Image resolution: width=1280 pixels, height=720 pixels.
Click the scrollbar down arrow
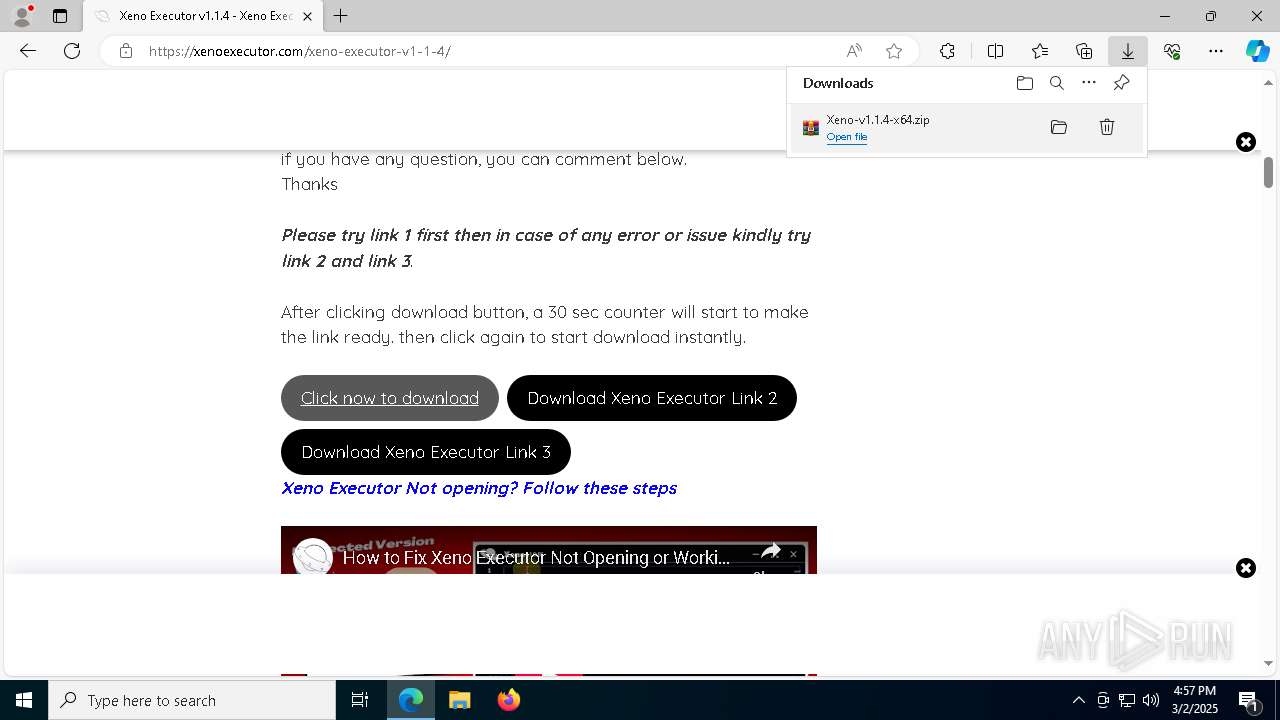click(x=1268, y=663)
